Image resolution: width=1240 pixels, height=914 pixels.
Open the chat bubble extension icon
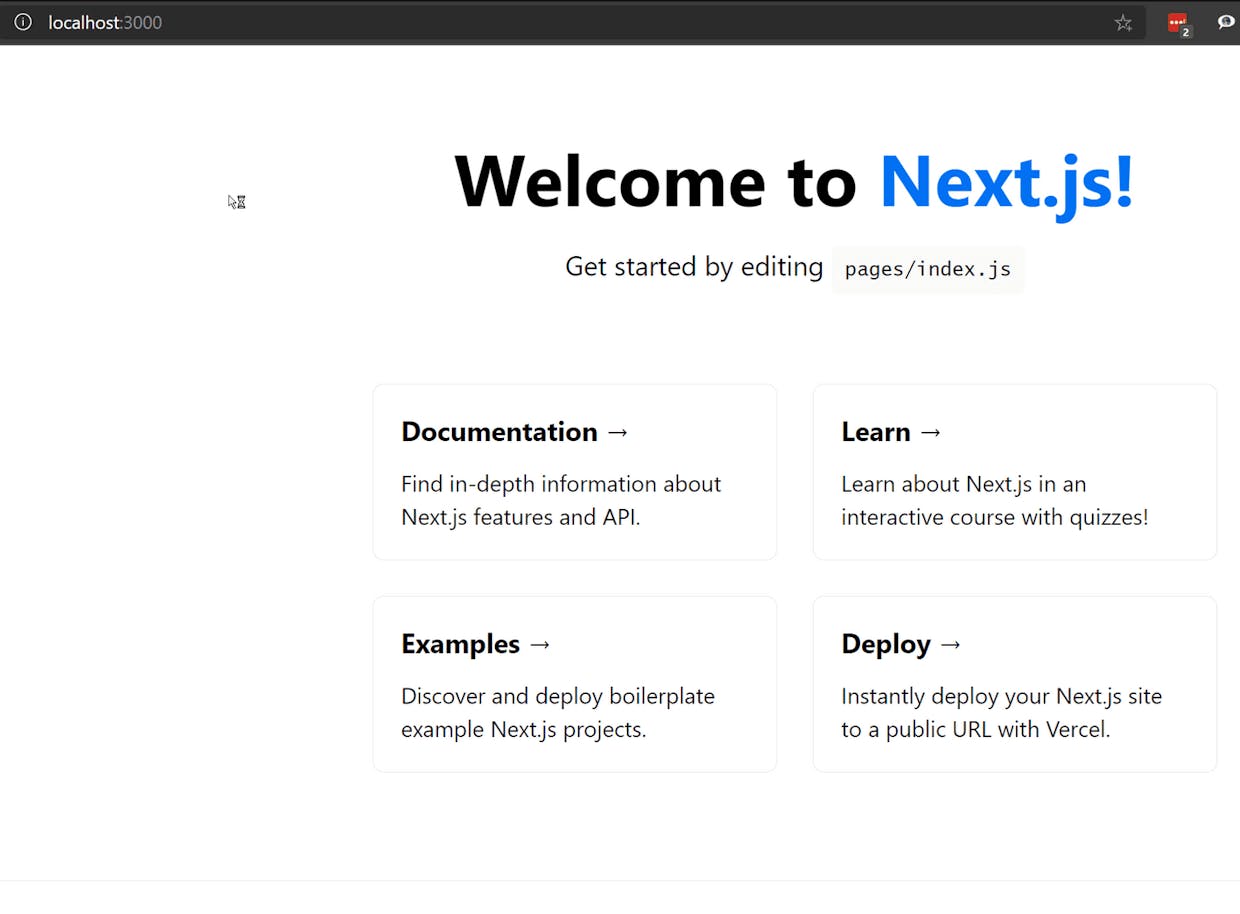[x=1225, y=22]
